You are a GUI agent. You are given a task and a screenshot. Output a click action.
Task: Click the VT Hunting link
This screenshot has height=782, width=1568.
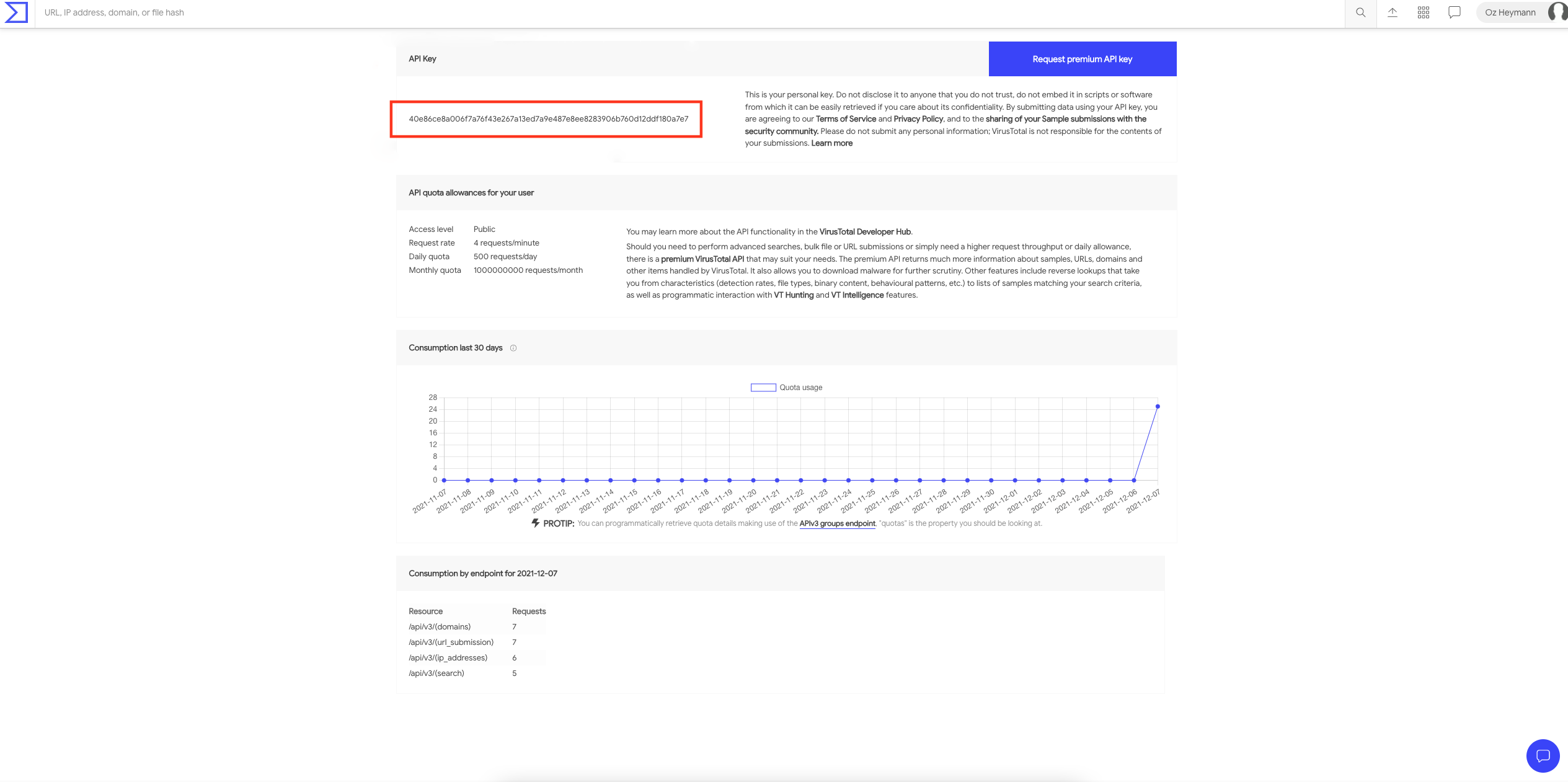[793, 295]
